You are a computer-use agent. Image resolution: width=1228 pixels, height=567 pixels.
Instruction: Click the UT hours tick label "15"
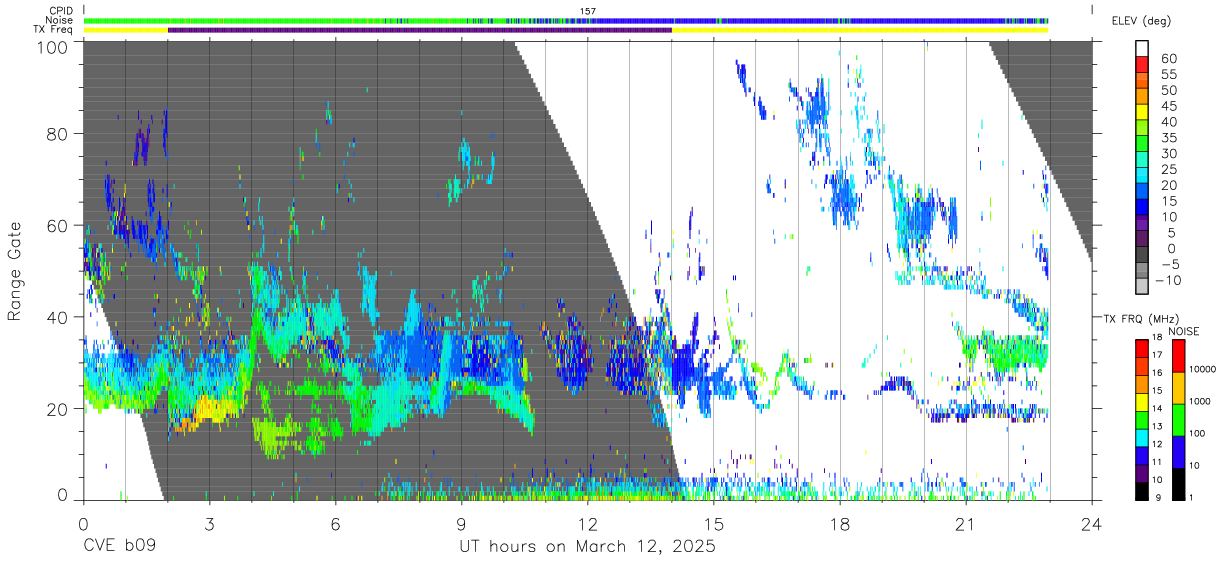pyautogui.click(x=714, y=523)
